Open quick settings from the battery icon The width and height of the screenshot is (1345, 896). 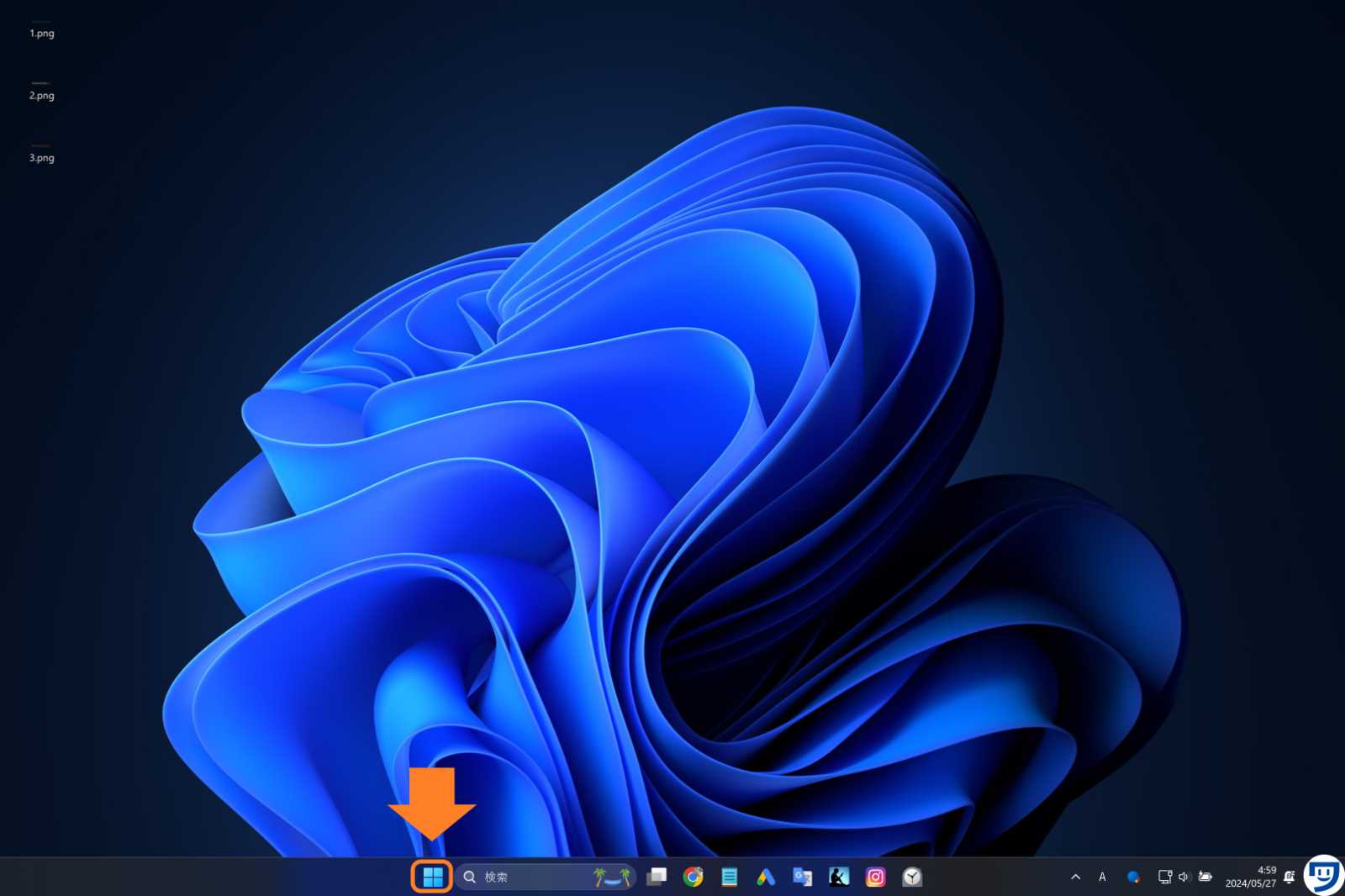point(1206,877)
